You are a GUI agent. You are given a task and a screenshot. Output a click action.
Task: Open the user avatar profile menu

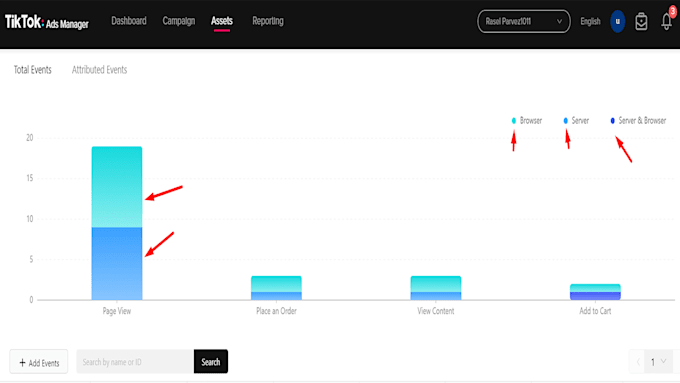click(618, 21)
